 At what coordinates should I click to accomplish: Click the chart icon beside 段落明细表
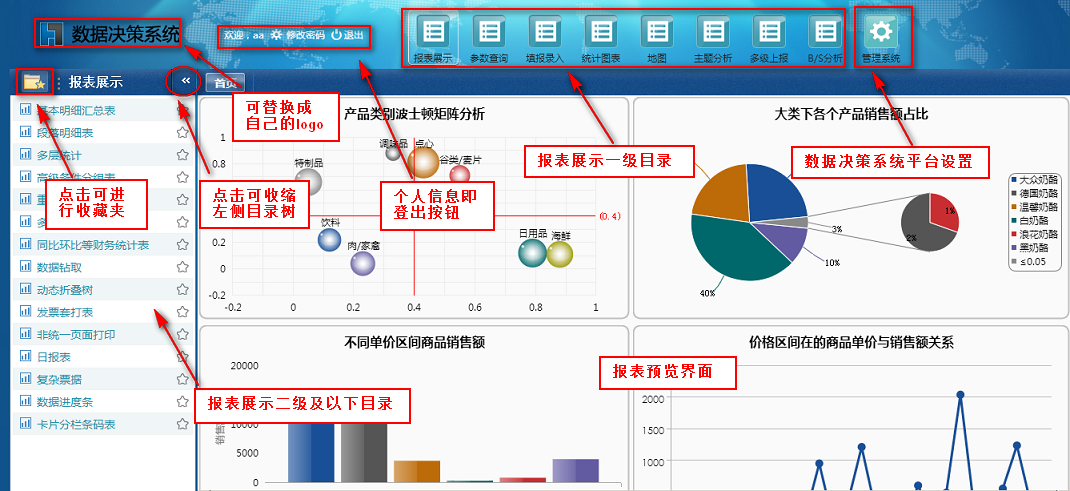pos(26,132)
